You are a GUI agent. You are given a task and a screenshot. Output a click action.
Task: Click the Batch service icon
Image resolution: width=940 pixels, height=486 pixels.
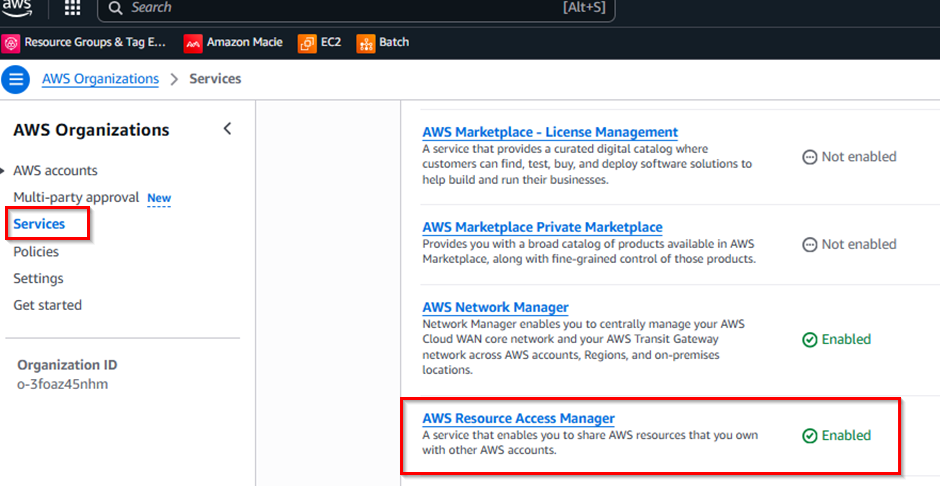point(366,43)
